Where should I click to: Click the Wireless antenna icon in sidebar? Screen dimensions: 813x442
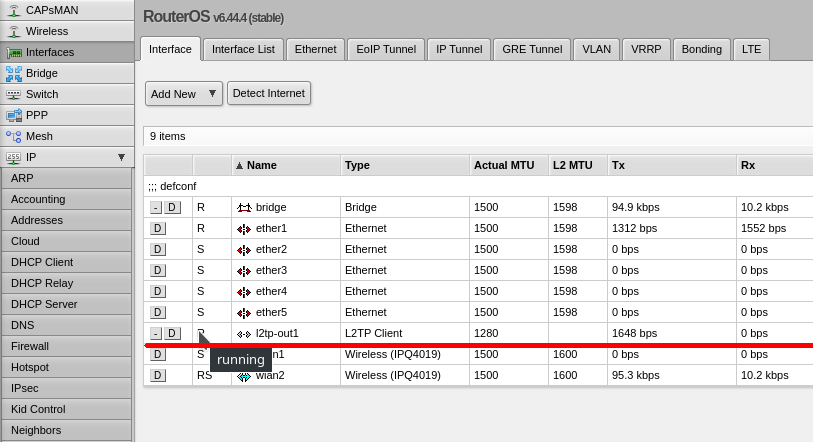coord(14,31)
